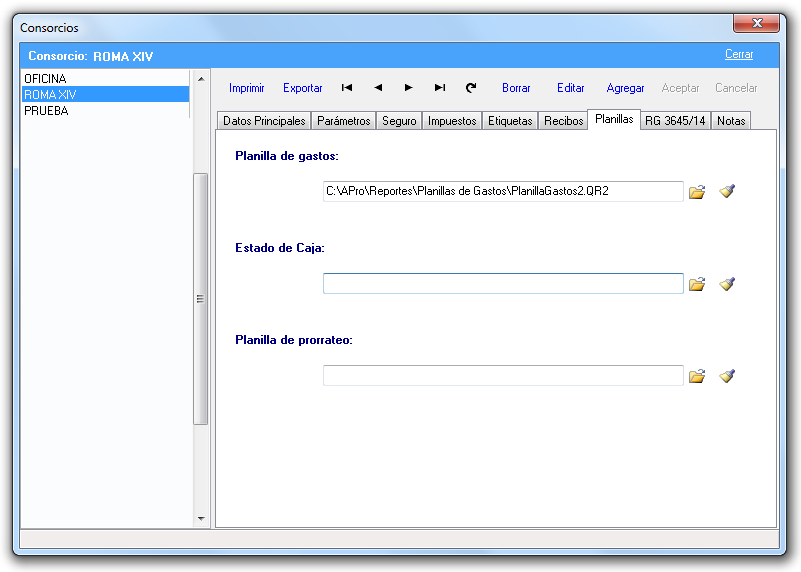Click next record arrow
Screen dimensions: 801x572
click(x=409, y=88)
